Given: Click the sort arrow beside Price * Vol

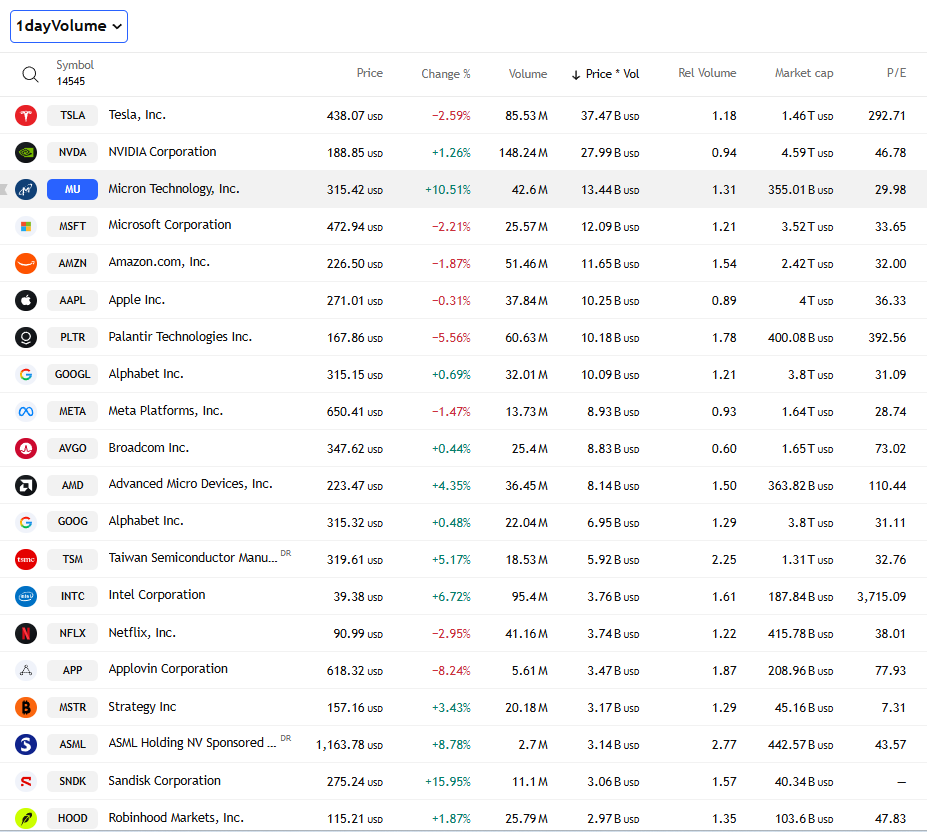Looking at the screenshot, I should pos(575,75).
